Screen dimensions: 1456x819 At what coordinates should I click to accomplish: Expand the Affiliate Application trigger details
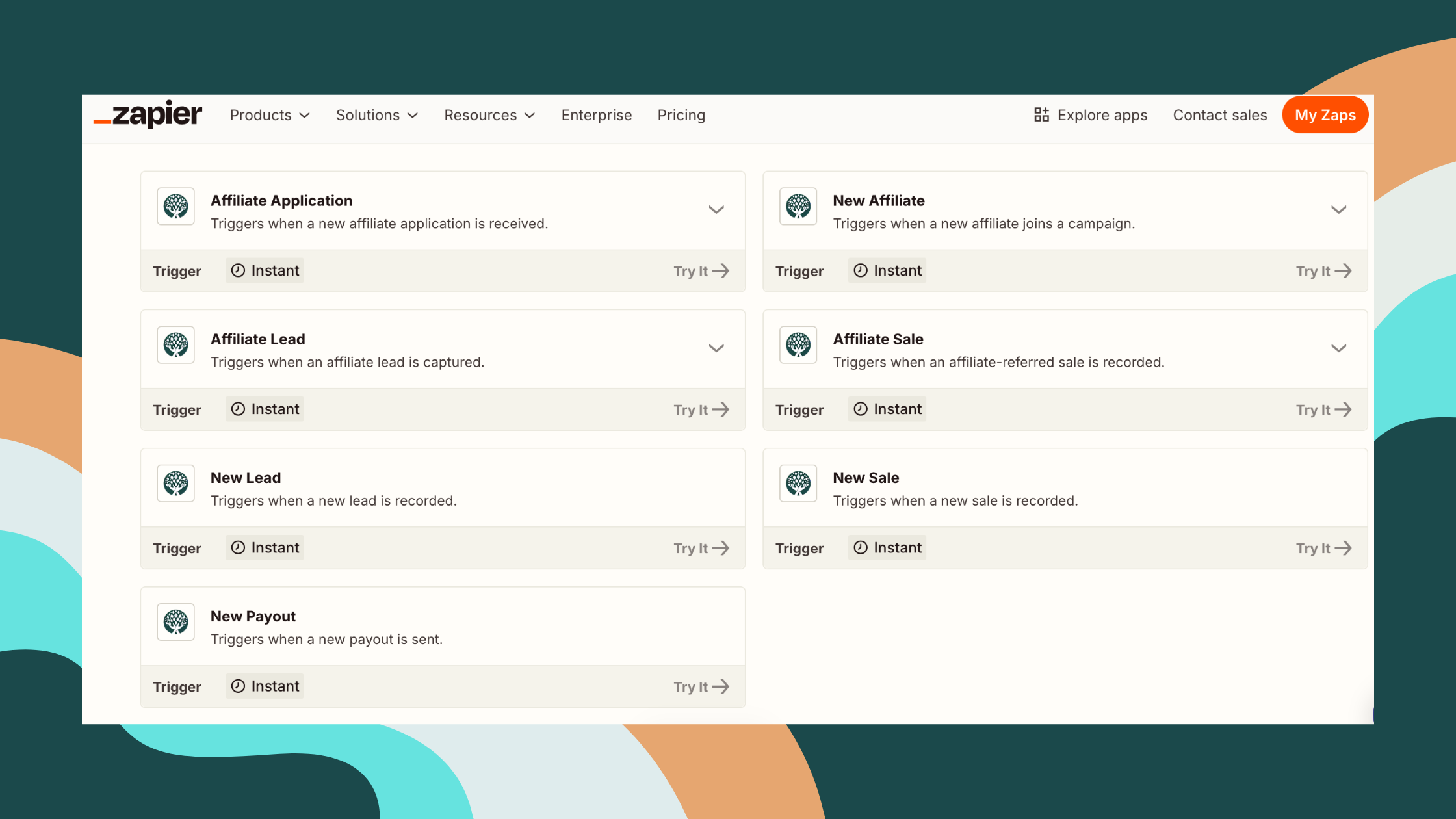click(716, 209)
